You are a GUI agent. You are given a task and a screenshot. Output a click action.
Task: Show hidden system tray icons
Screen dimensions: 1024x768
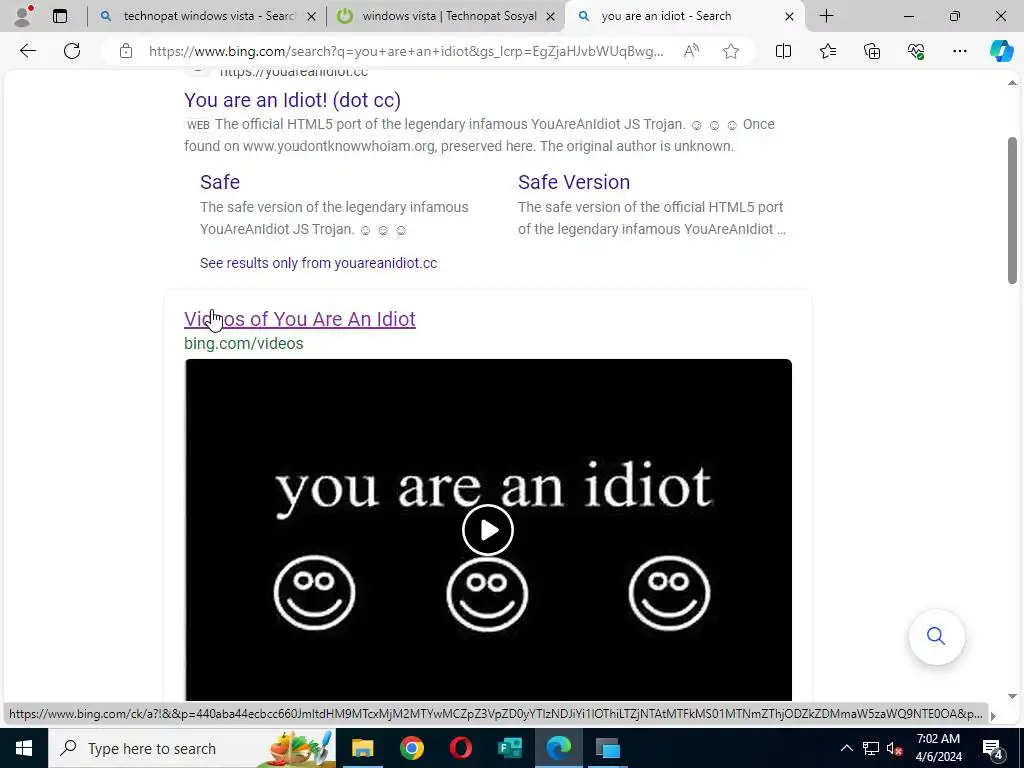[846, 748]
